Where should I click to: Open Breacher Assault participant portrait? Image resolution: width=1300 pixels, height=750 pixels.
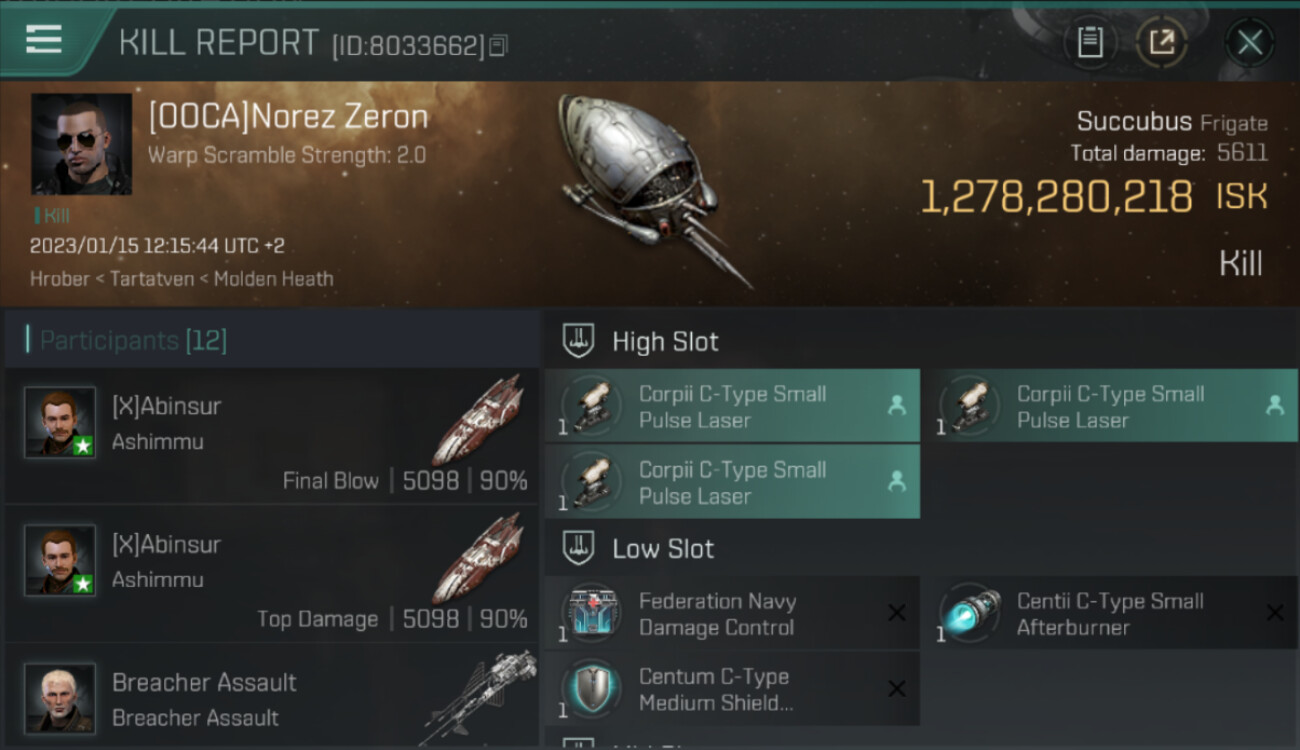tap(60, 697)
